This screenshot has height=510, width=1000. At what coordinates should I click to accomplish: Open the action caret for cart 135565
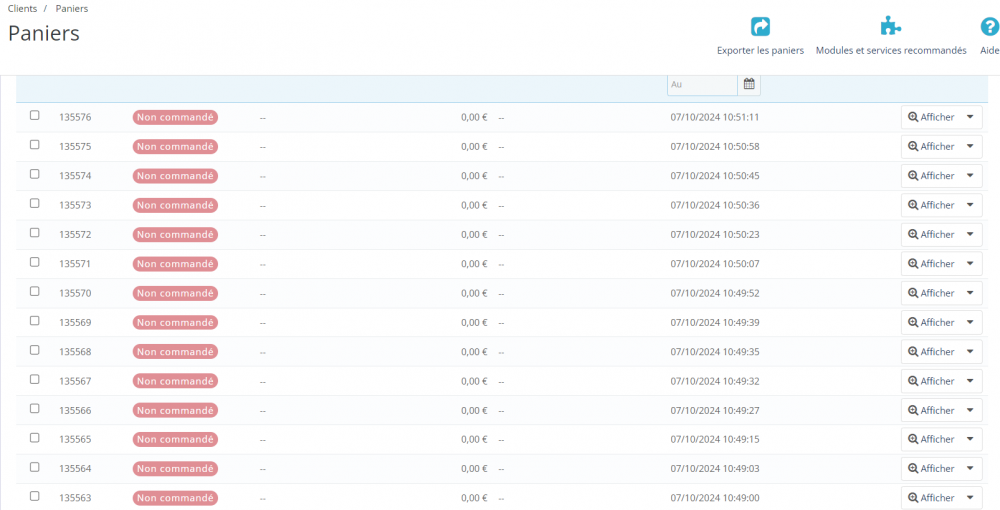[x=970, y=439]
